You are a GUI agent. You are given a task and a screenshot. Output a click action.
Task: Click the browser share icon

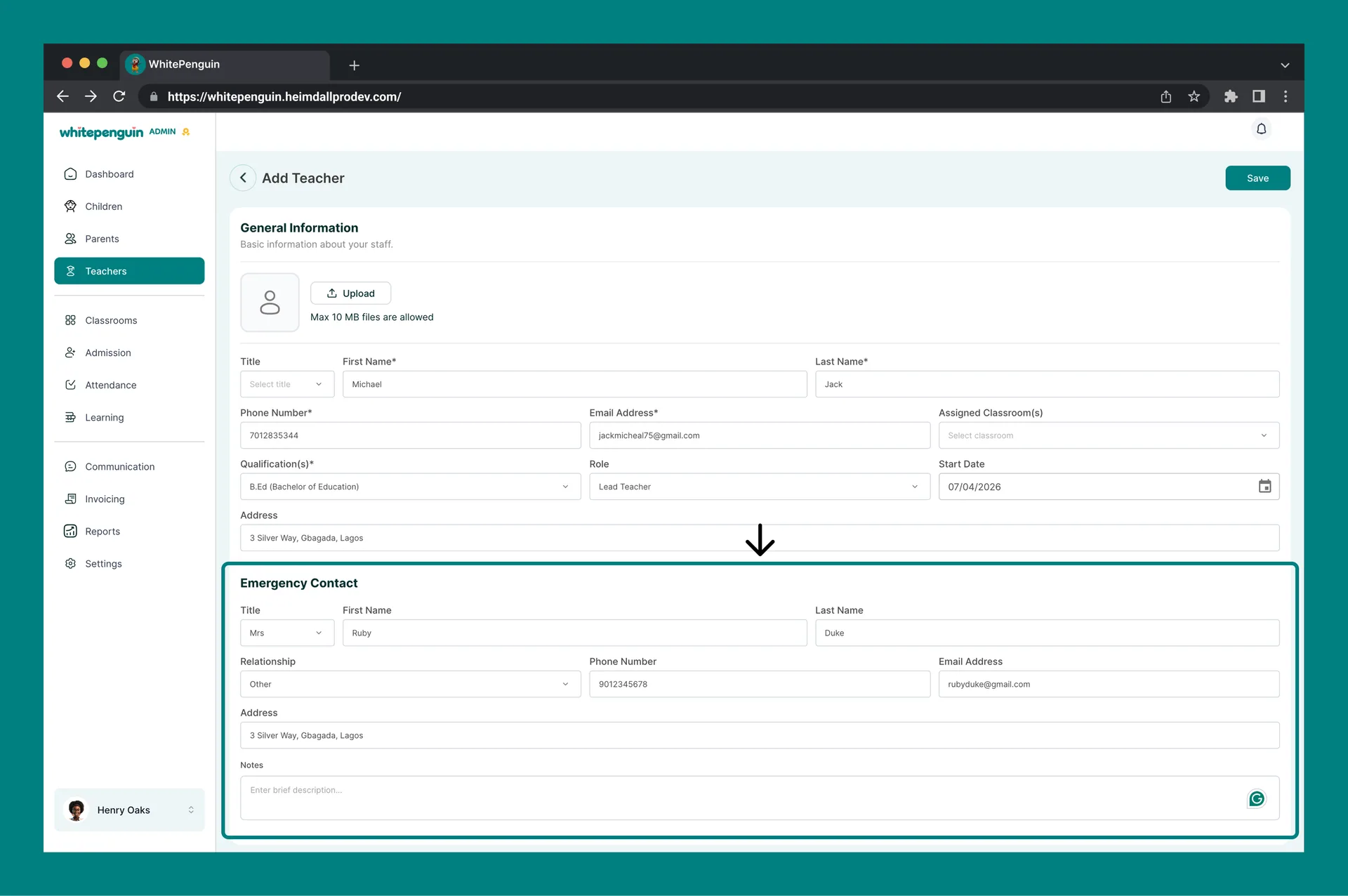[x=1166, y=96]
